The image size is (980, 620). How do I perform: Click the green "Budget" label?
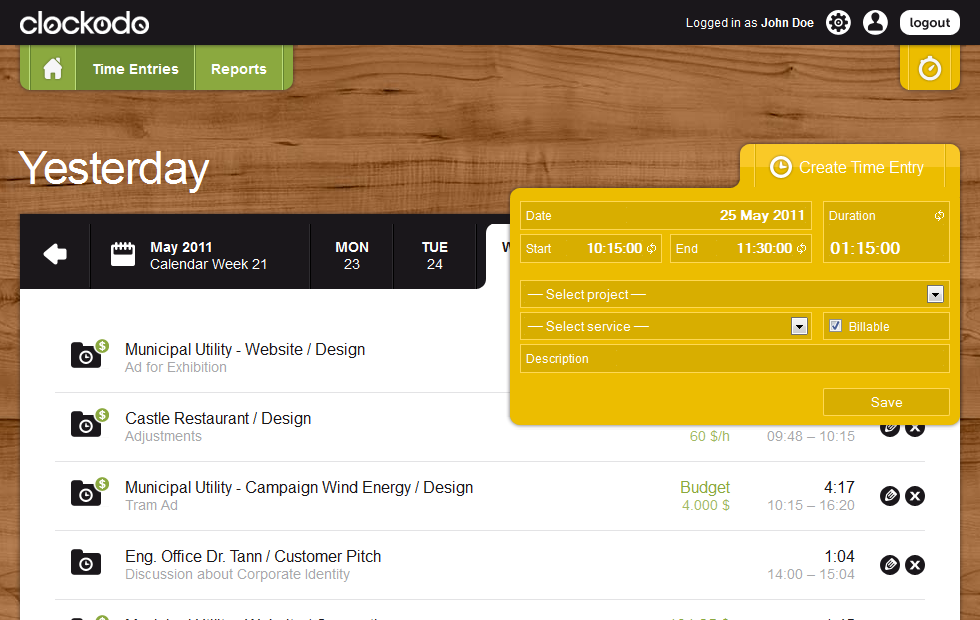click(705, 488)
